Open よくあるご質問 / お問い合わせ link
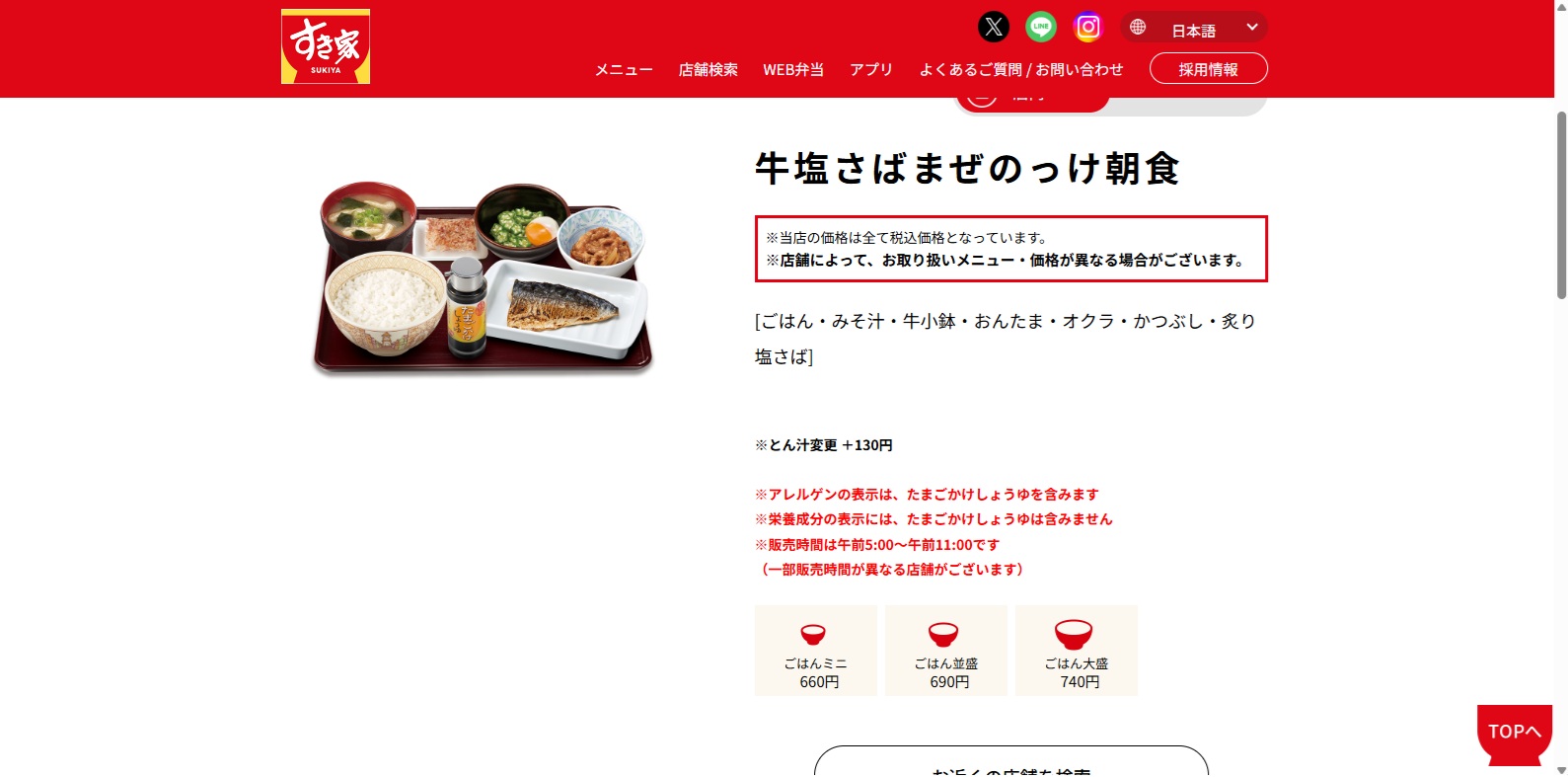Viewport: 1568px width, 777px height. click(1021, 69)
